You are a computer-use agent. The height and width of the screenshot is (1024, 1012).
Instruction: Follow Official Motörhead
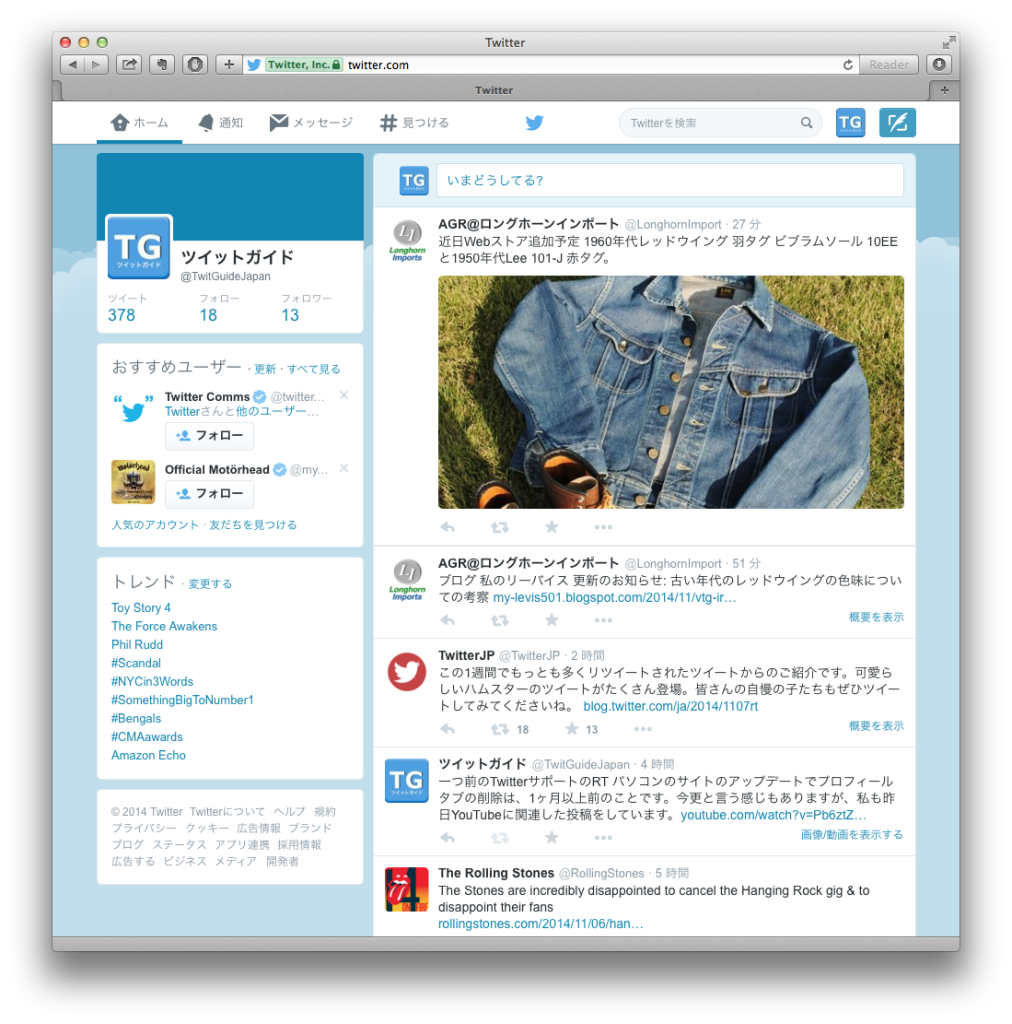(x=209, y=494)
